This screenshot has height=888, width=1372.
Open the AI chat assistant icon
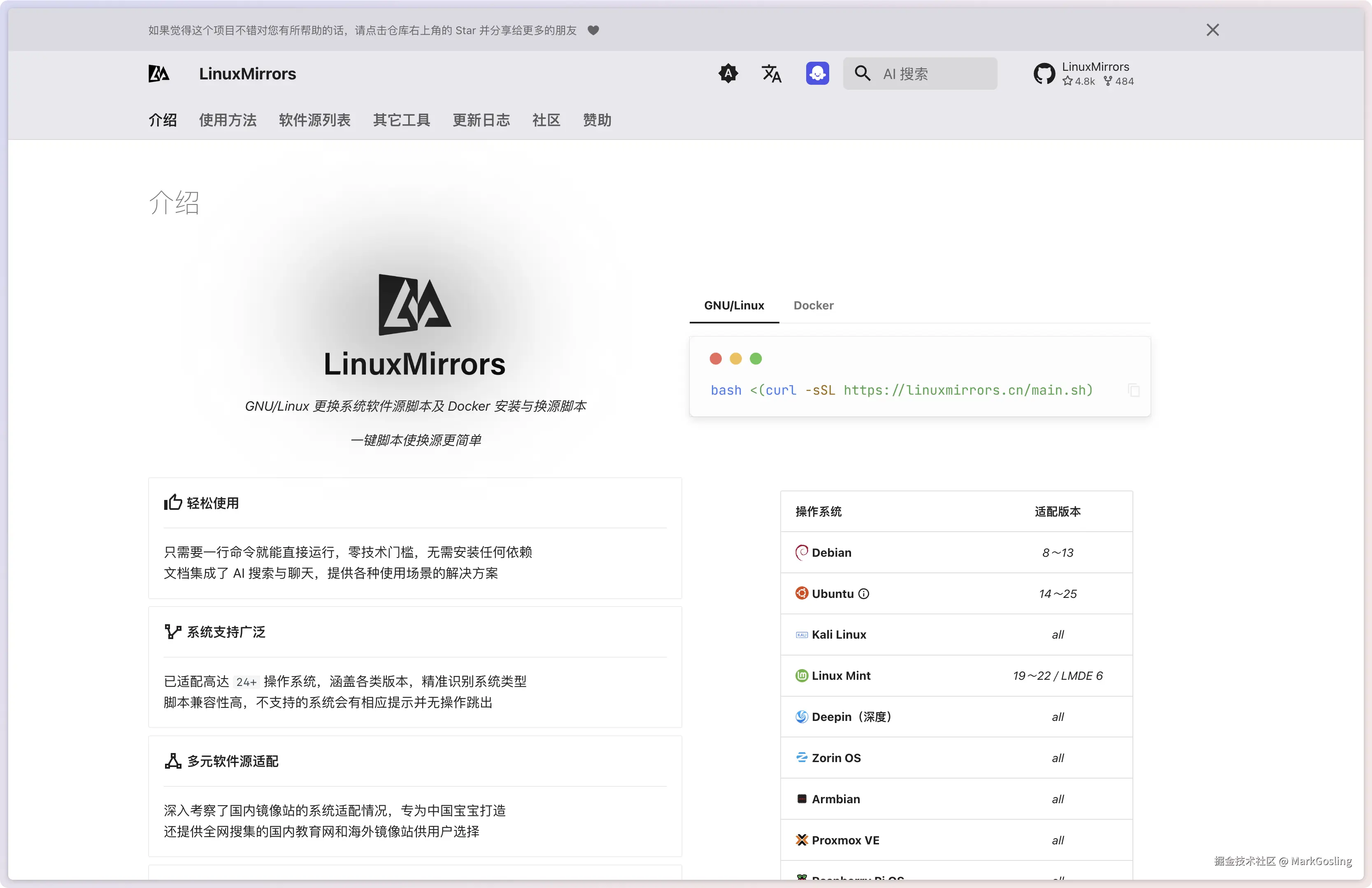[x=817, y=73]
